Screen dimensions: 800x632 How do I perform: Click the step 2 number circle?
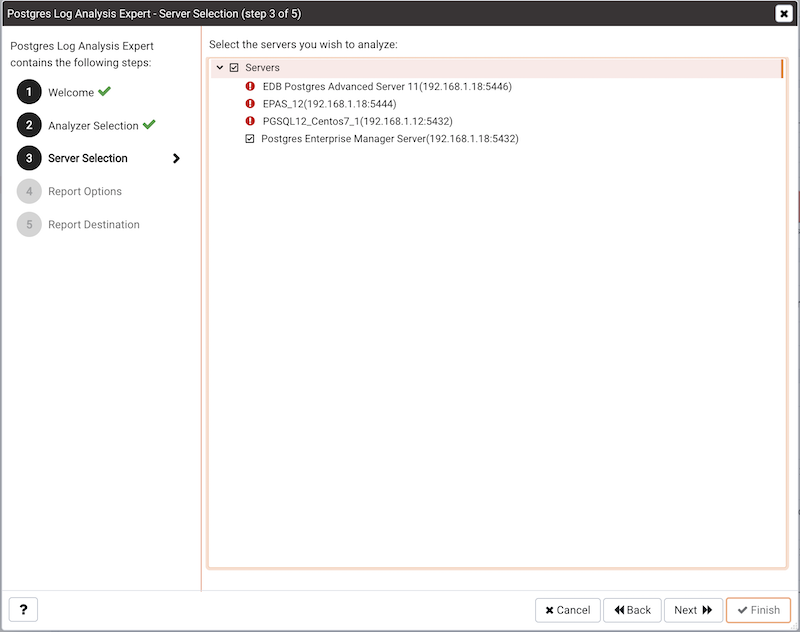29,125
